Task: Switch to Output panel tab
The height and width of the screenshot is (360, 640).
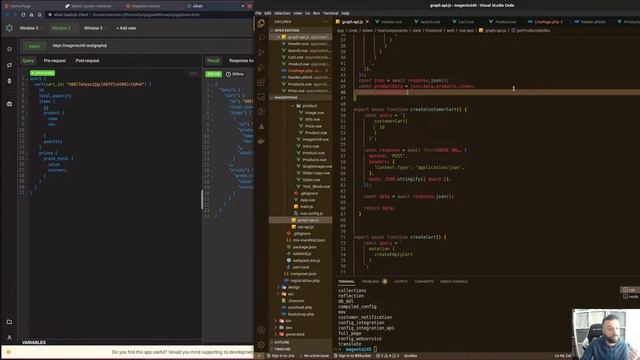Action: [400, 281]
